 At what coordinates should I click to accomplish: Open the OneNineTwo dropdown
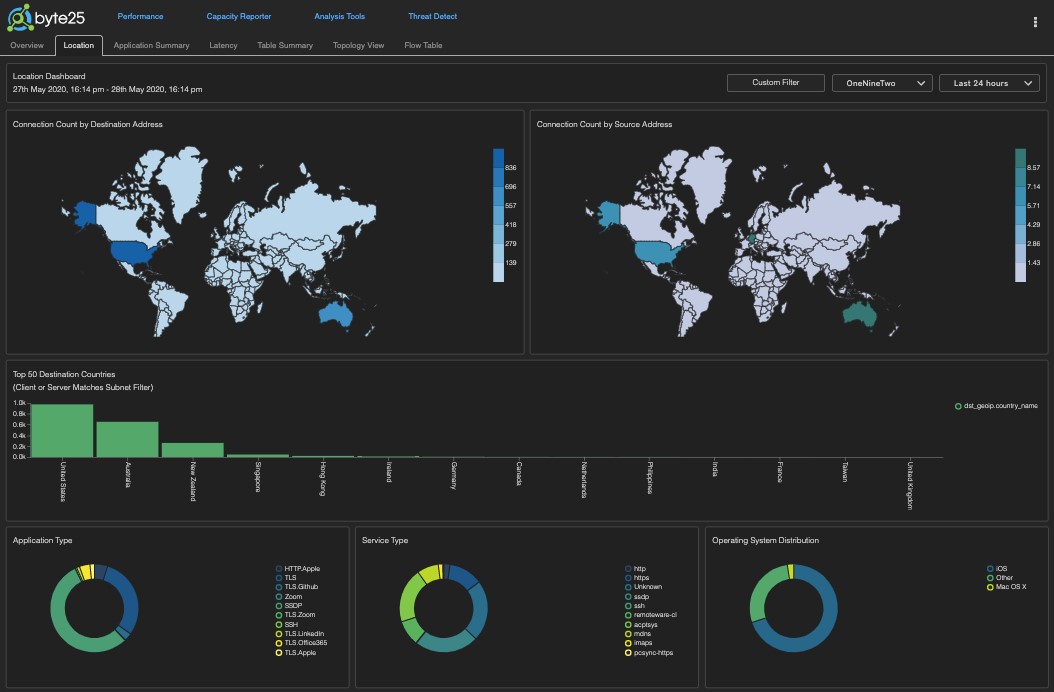tap(882, 83)
